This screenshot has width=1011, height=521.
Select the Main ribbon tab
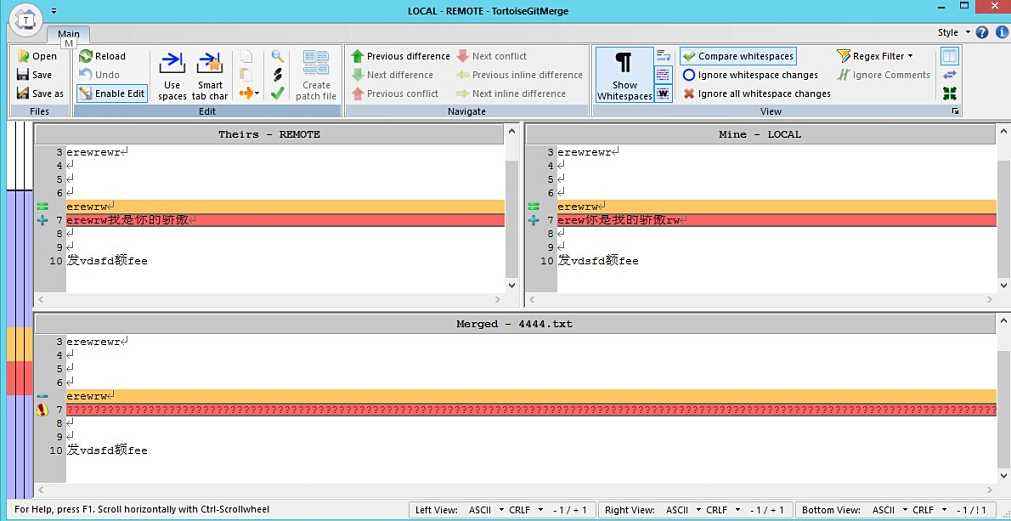68,34
